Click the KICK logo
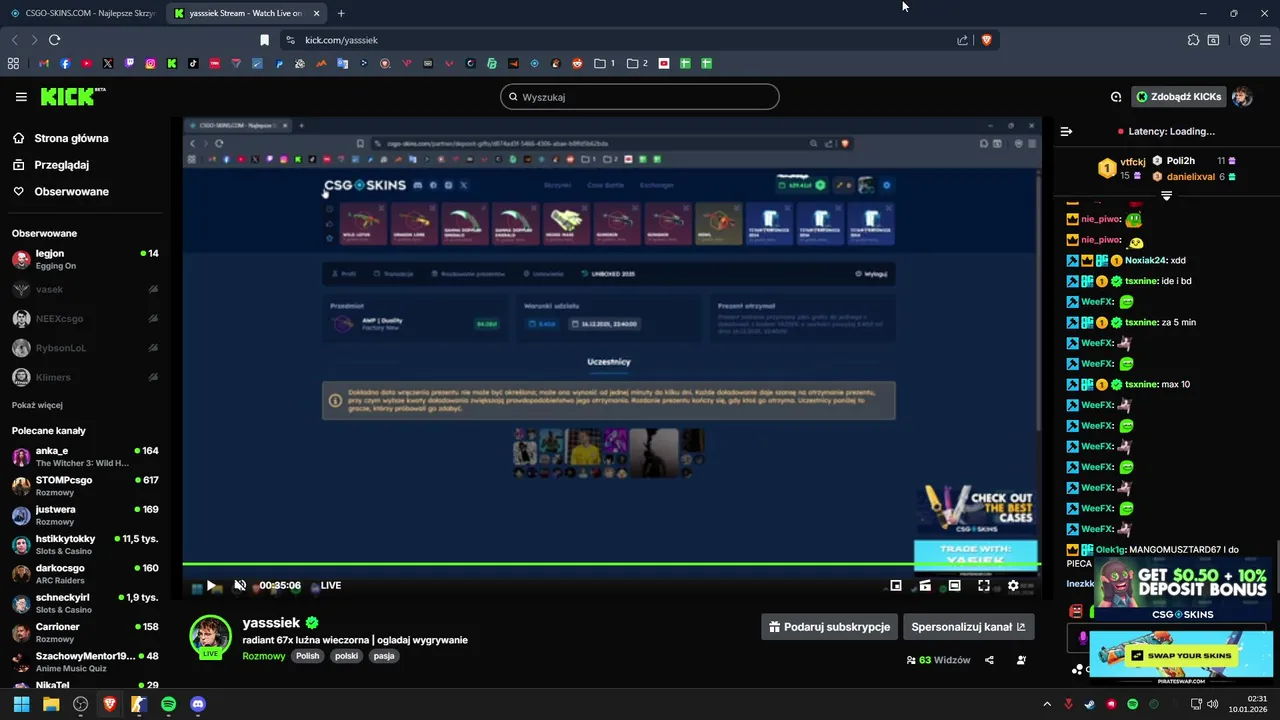This screenshot has width=1280, height=720. (72, 97)
